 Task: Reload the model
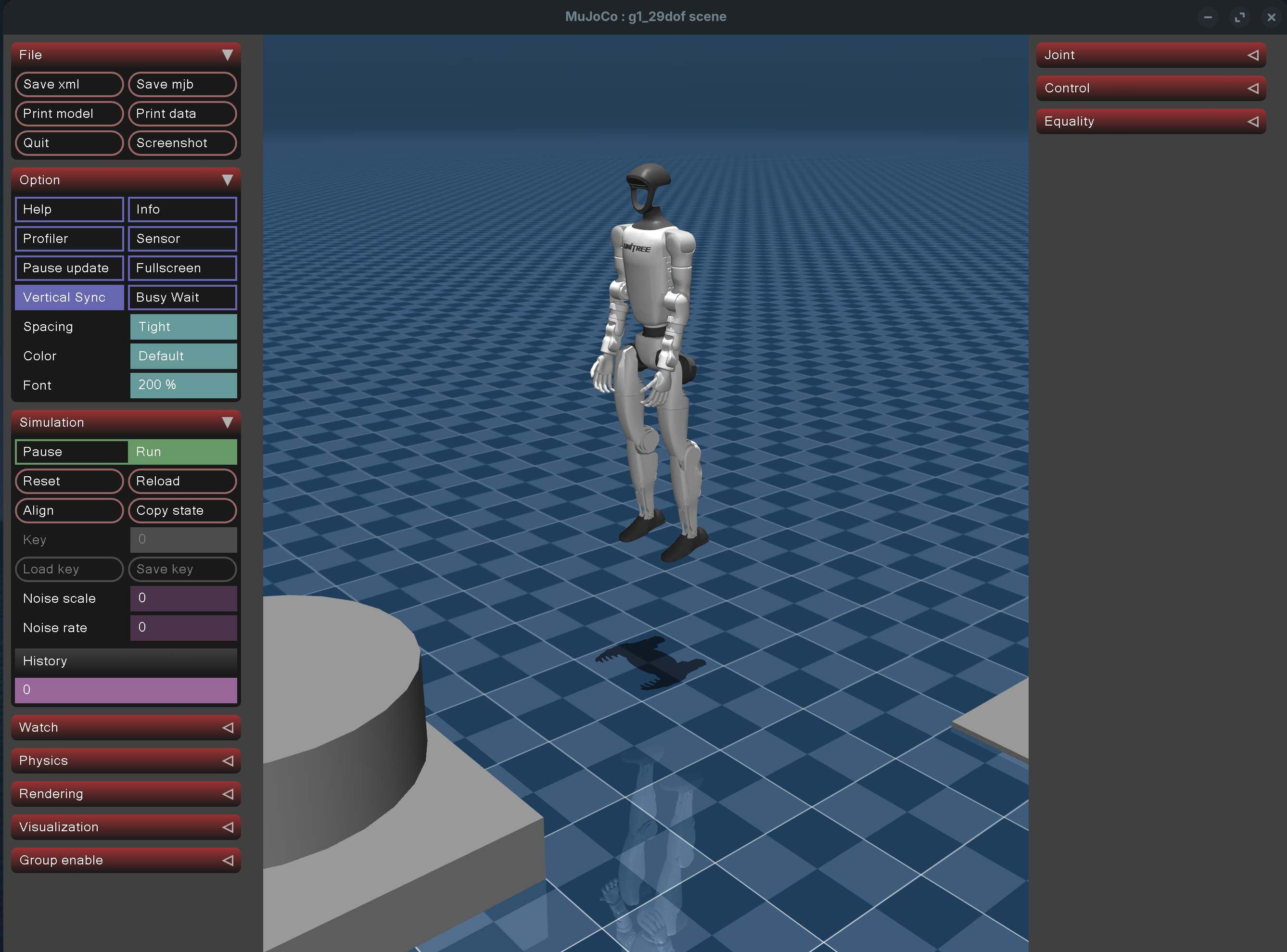tap(182, 481)
